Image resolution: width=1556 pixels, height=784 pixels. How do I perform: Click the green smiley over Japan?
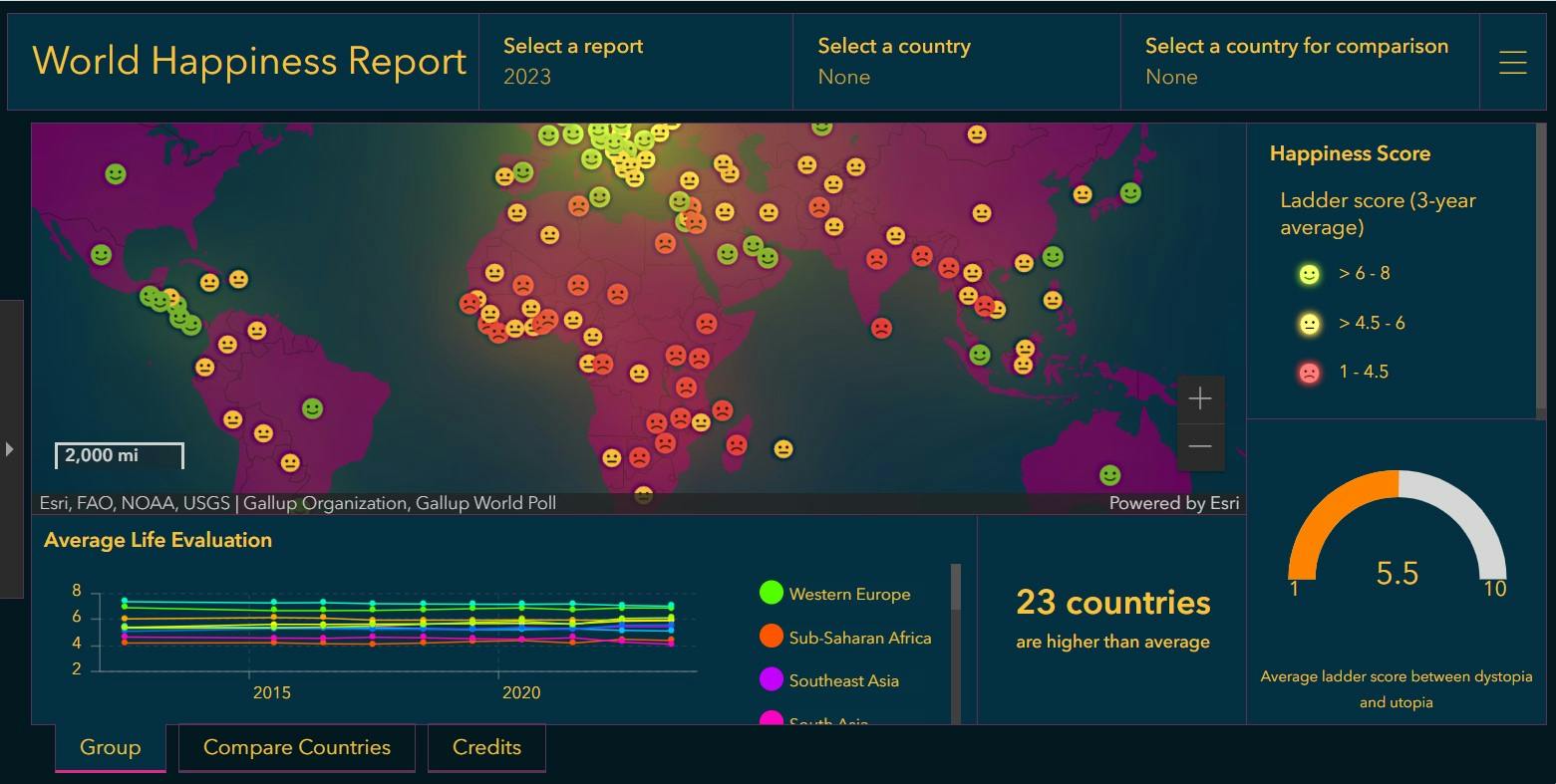[1130, 192]
